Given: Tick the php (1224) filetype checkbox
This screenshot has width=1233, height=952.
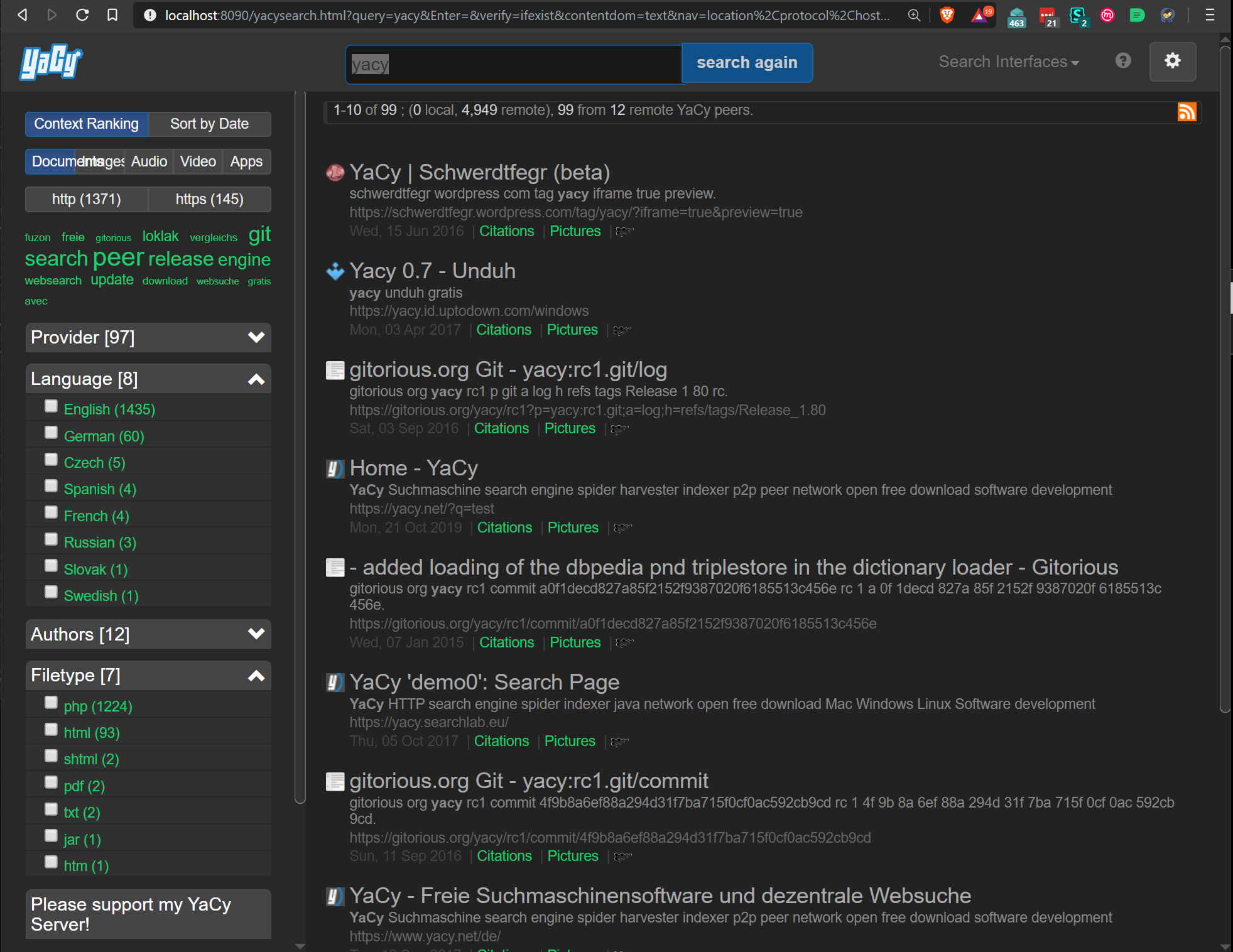Looking at the screenshot, I should click(x=51, y=703).
